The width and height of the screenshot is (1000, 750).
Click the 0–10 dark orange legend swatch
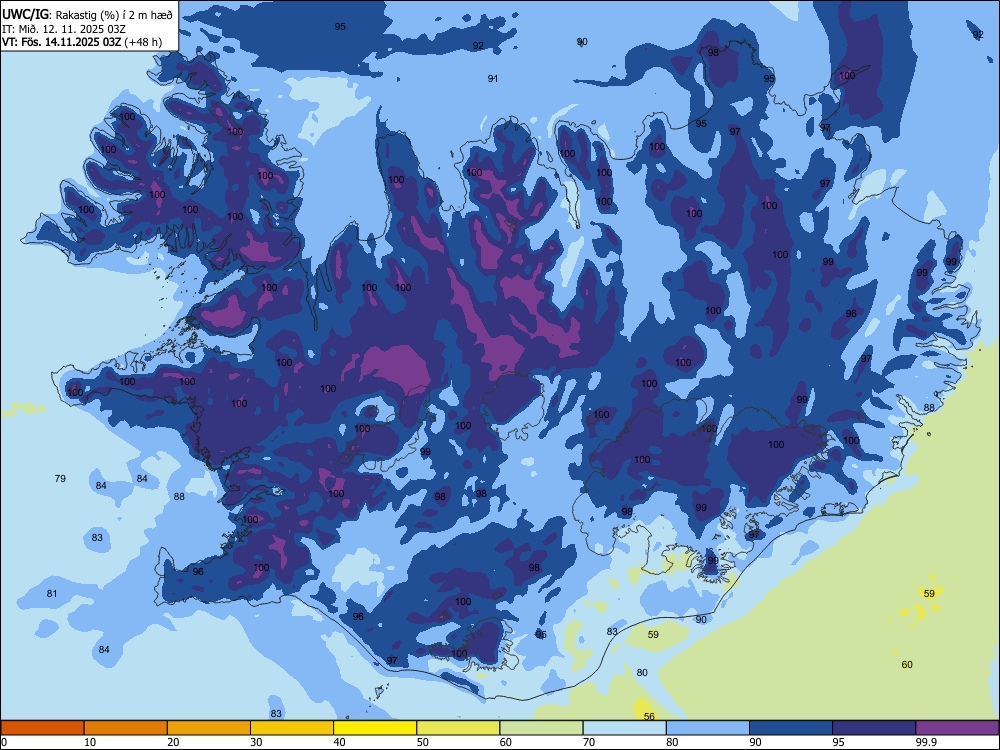tap(42, 728)
